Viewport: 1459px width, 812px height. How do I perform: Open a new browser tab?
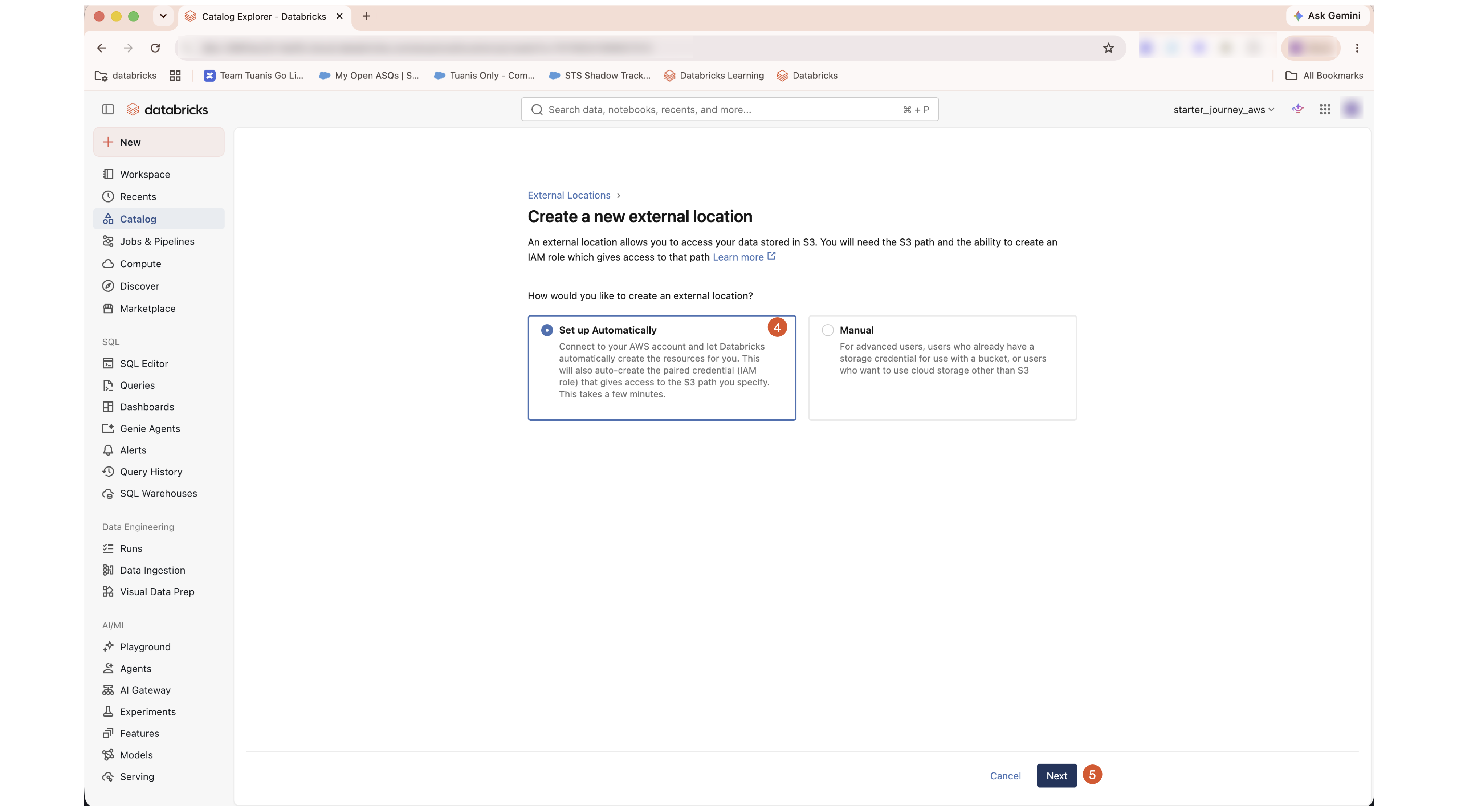pos(366,16)
